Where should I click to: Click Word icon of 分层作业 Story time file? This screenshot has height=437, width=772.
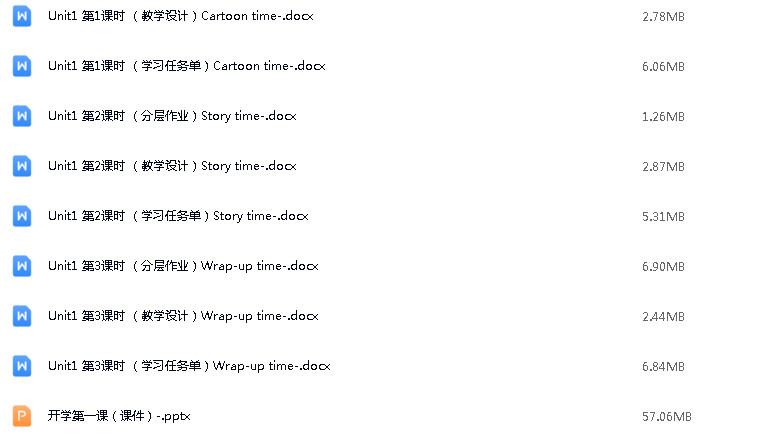[x=22, y=116]
